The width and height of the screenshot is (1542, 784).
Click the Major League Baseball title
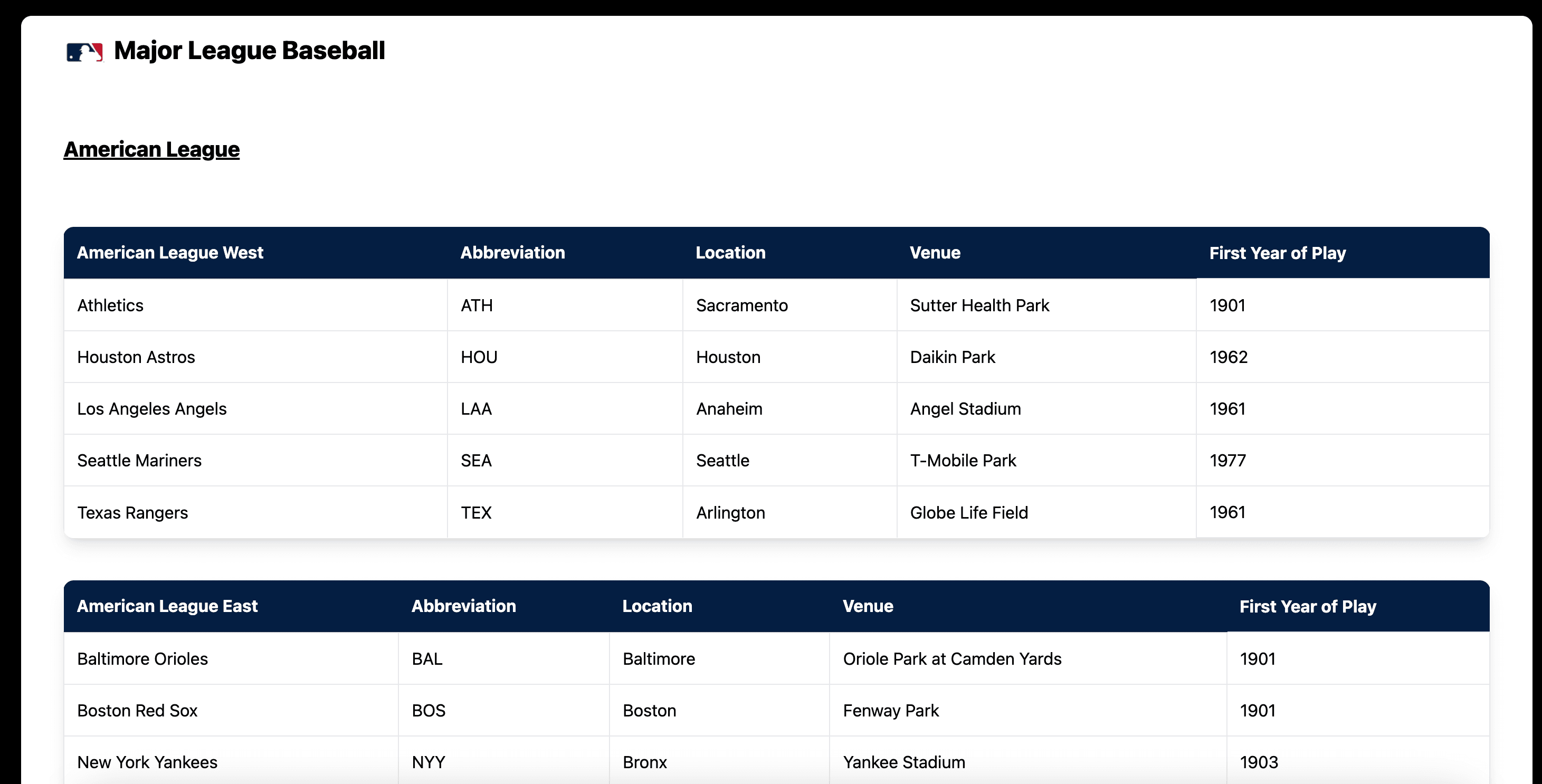249,51
